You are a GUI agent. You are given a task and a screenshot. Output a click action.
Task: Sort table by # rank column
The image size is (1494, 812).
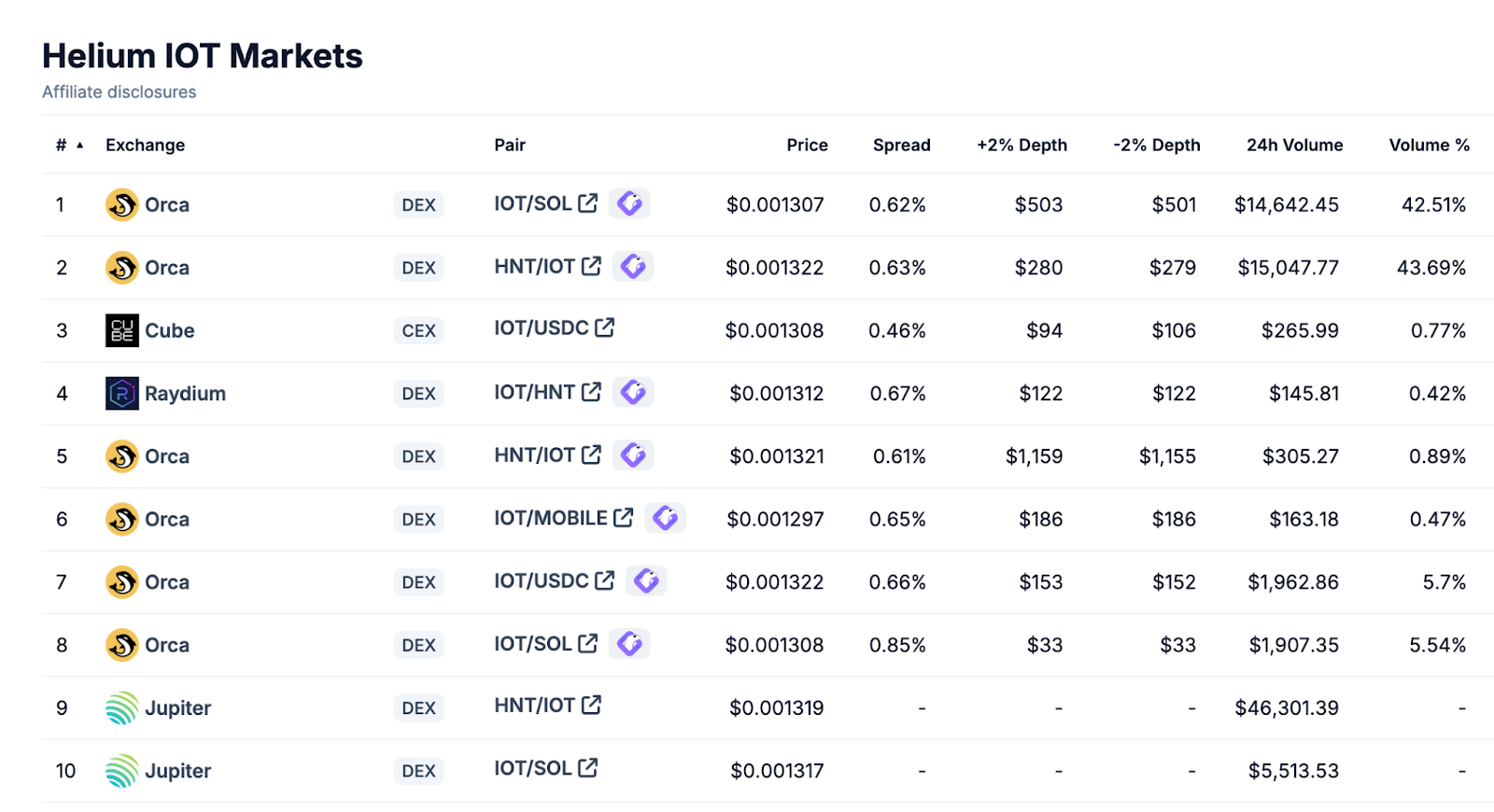[x=69, y=145]
